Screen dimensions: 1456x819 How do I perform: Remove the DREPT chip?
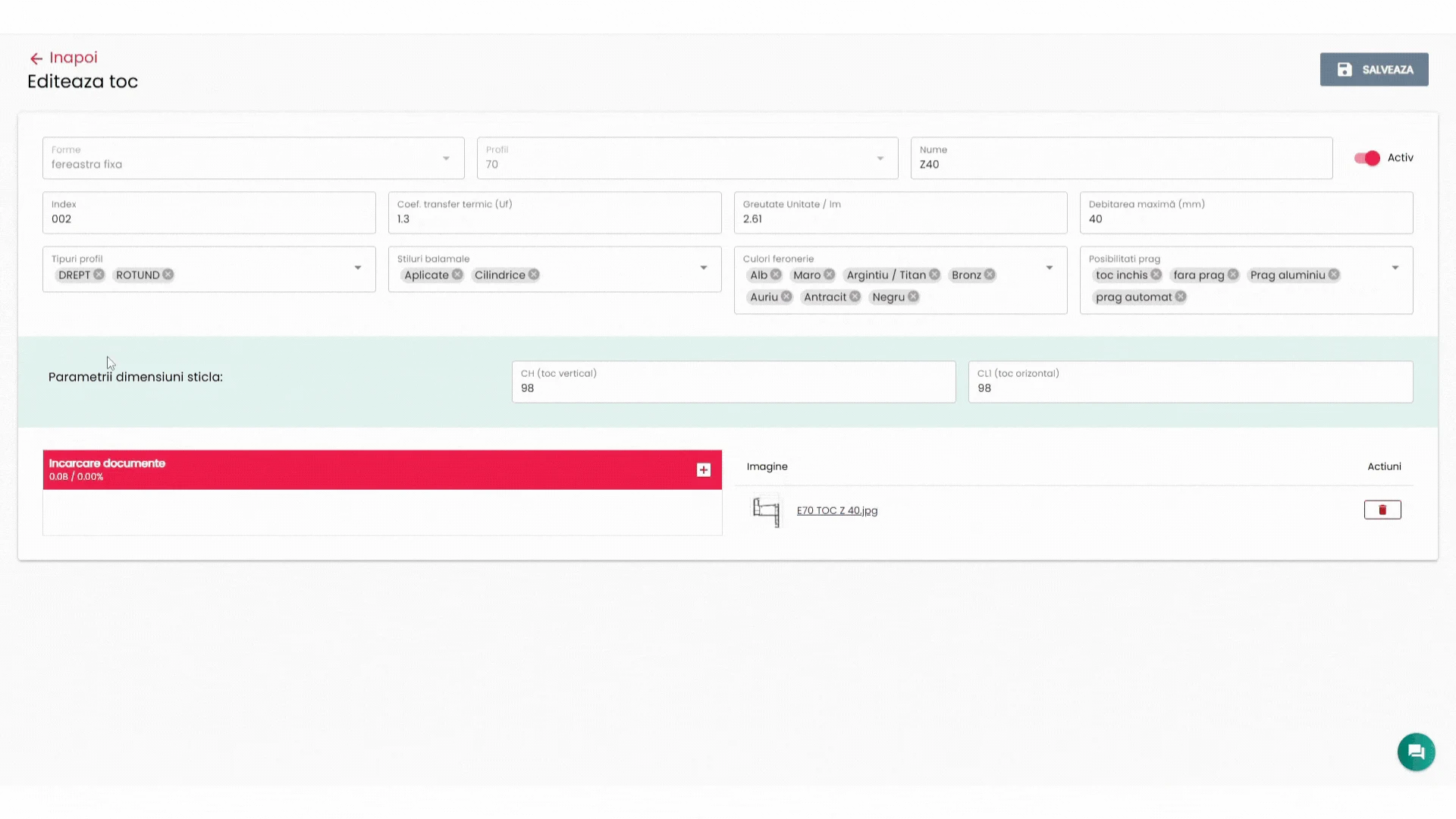coord(99,275)
